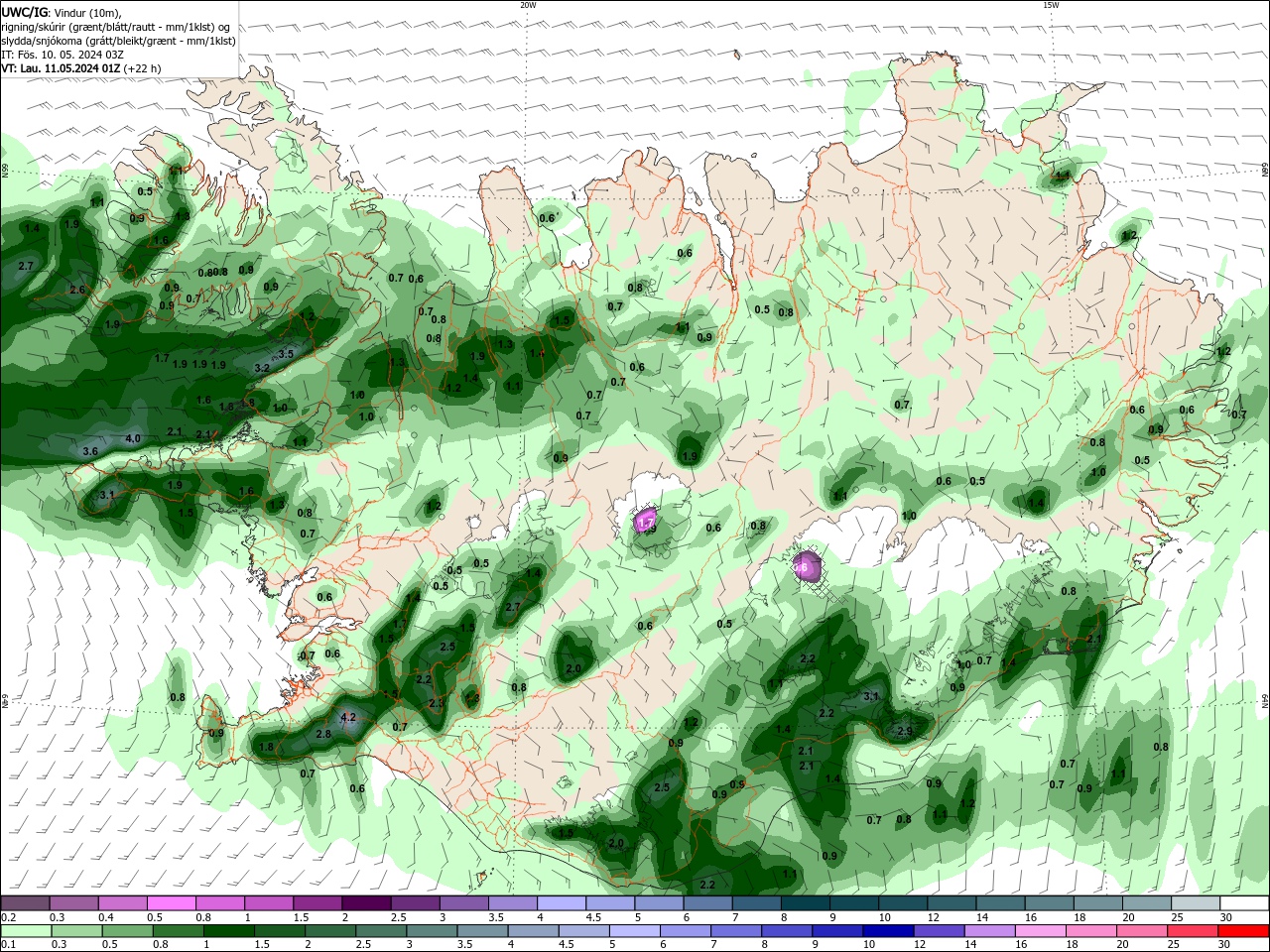Select the '3.6' precipitation value

tap(90, 451)
